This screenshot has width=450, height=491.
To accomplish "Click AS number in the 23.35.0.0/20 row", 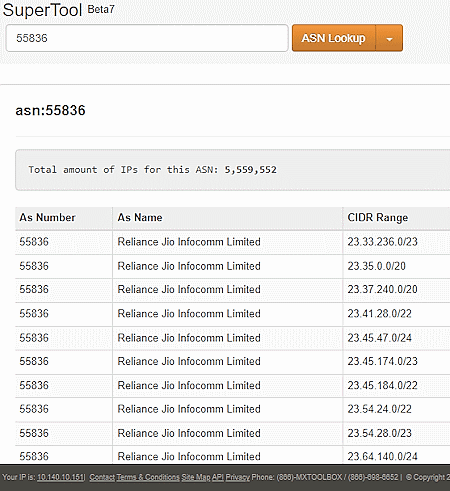I will click(34, 266).
